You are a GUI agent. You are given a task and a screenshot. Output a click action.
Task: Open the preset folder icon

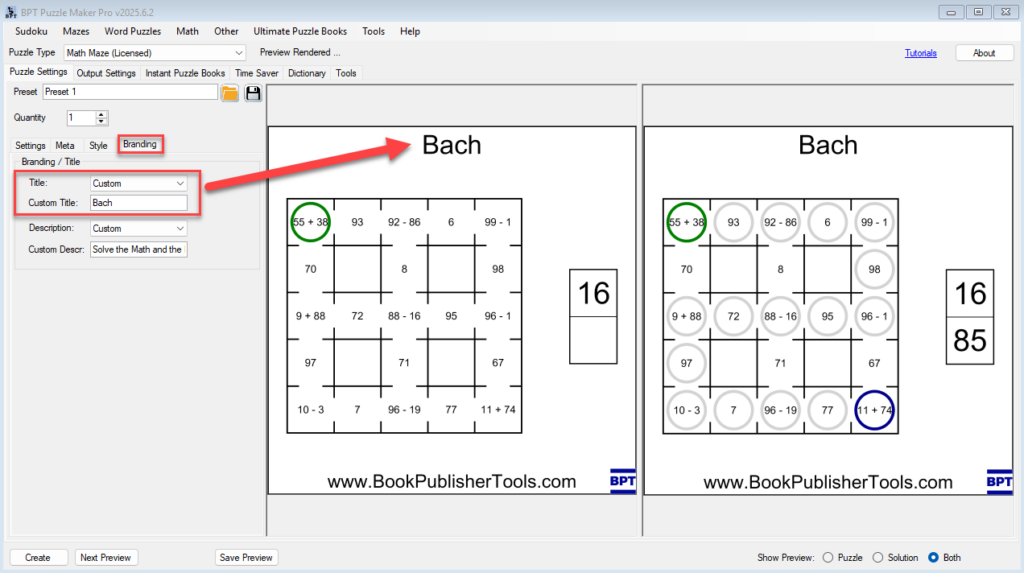229,93
